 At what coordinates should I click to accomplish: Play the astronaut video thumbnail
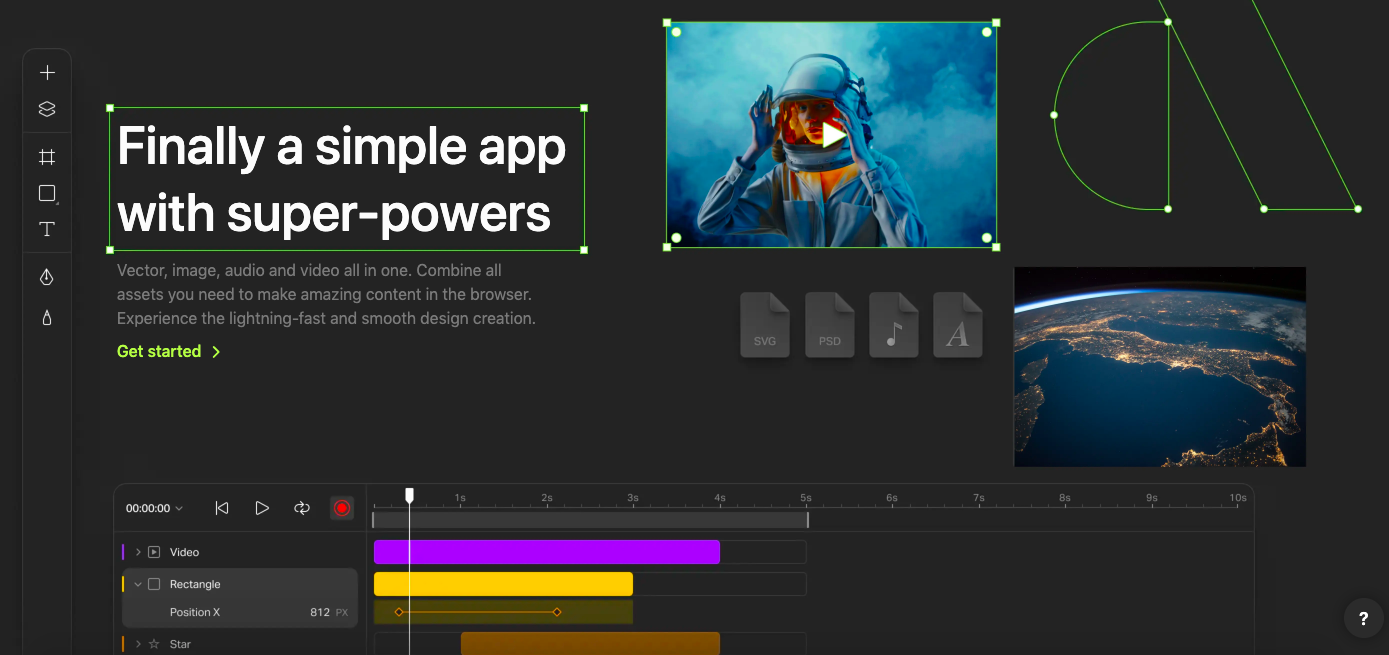tap(832, 134)
